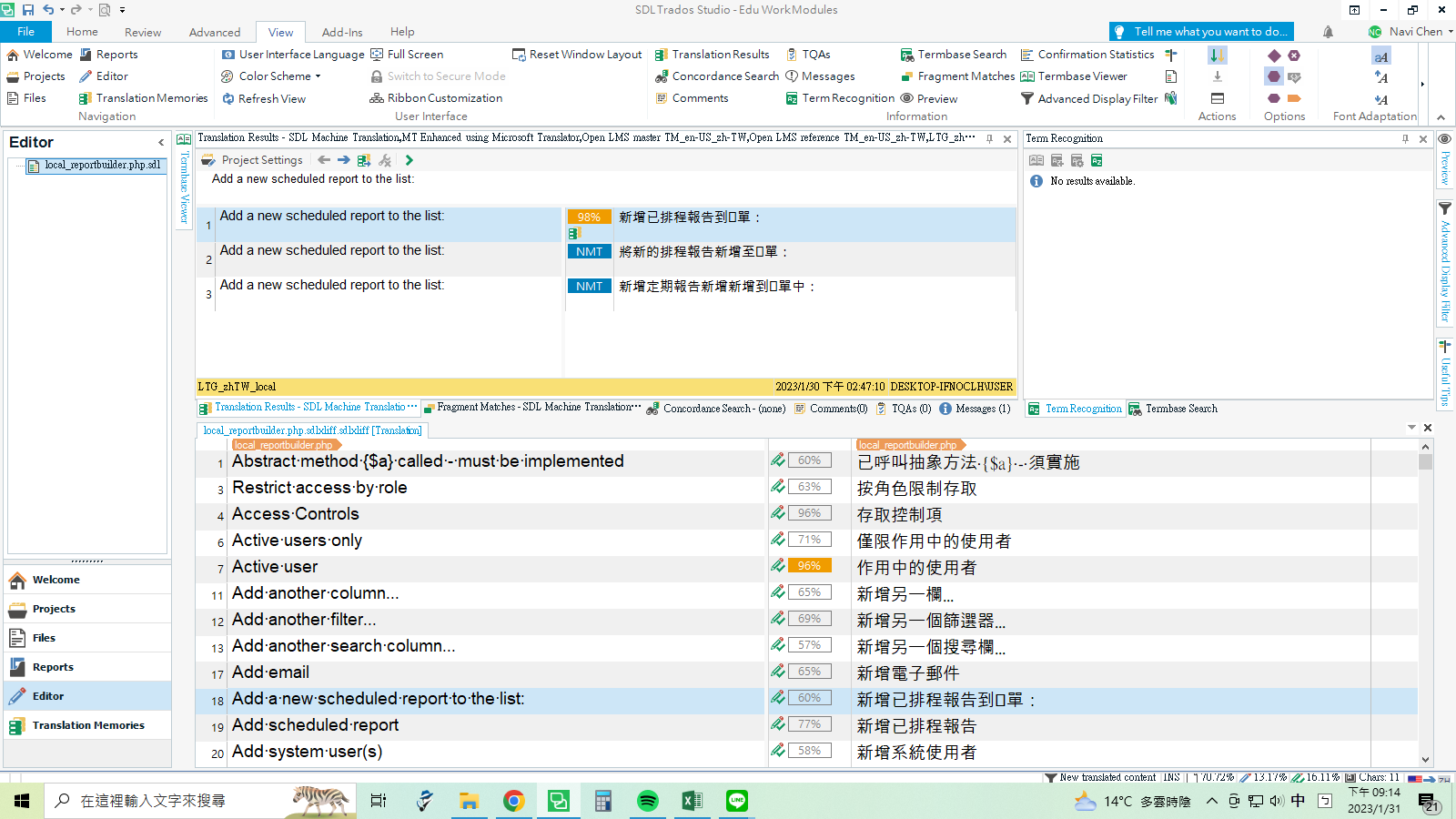Toggle the purple hexagon with x option
Image resolution: width=1456 pixels, height=819 pixels.
(1294, 56)
